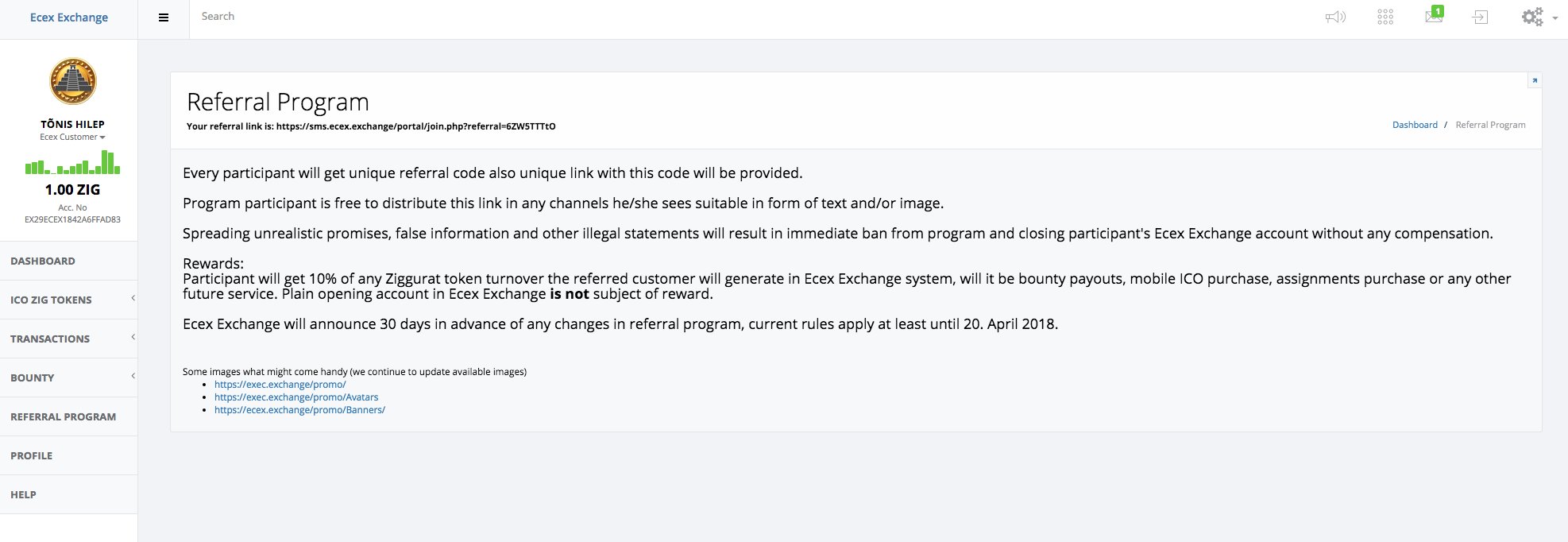Open the envelope messages icon
The width and height of the screenshot is (1568, 542).
(1434, 15)
